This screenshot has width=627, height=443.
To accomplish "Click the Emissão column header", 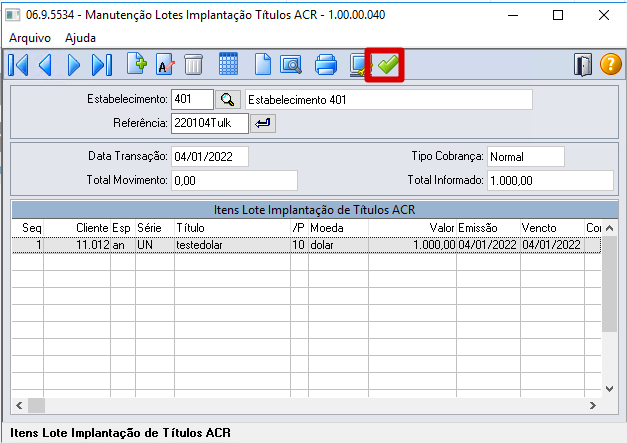I will [x=488, y=228].
